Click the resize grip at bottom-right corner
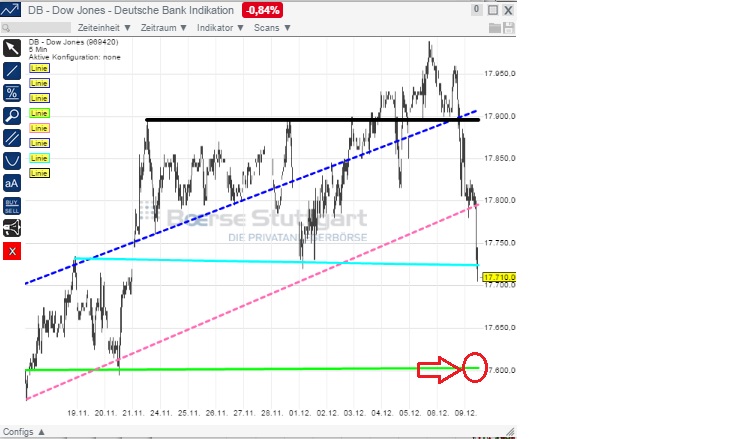 pos(510,431)
